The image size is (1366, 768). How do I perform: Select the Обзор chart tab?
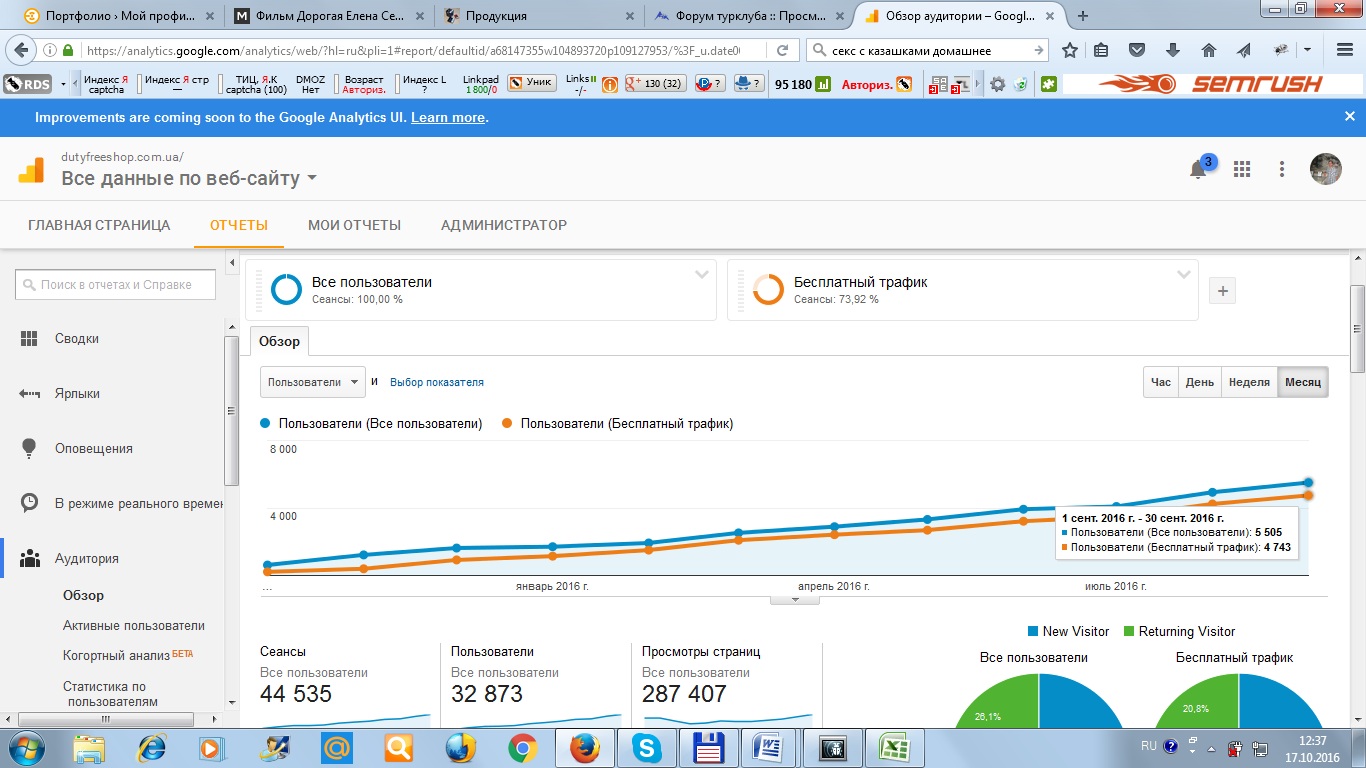click(279, 341)
